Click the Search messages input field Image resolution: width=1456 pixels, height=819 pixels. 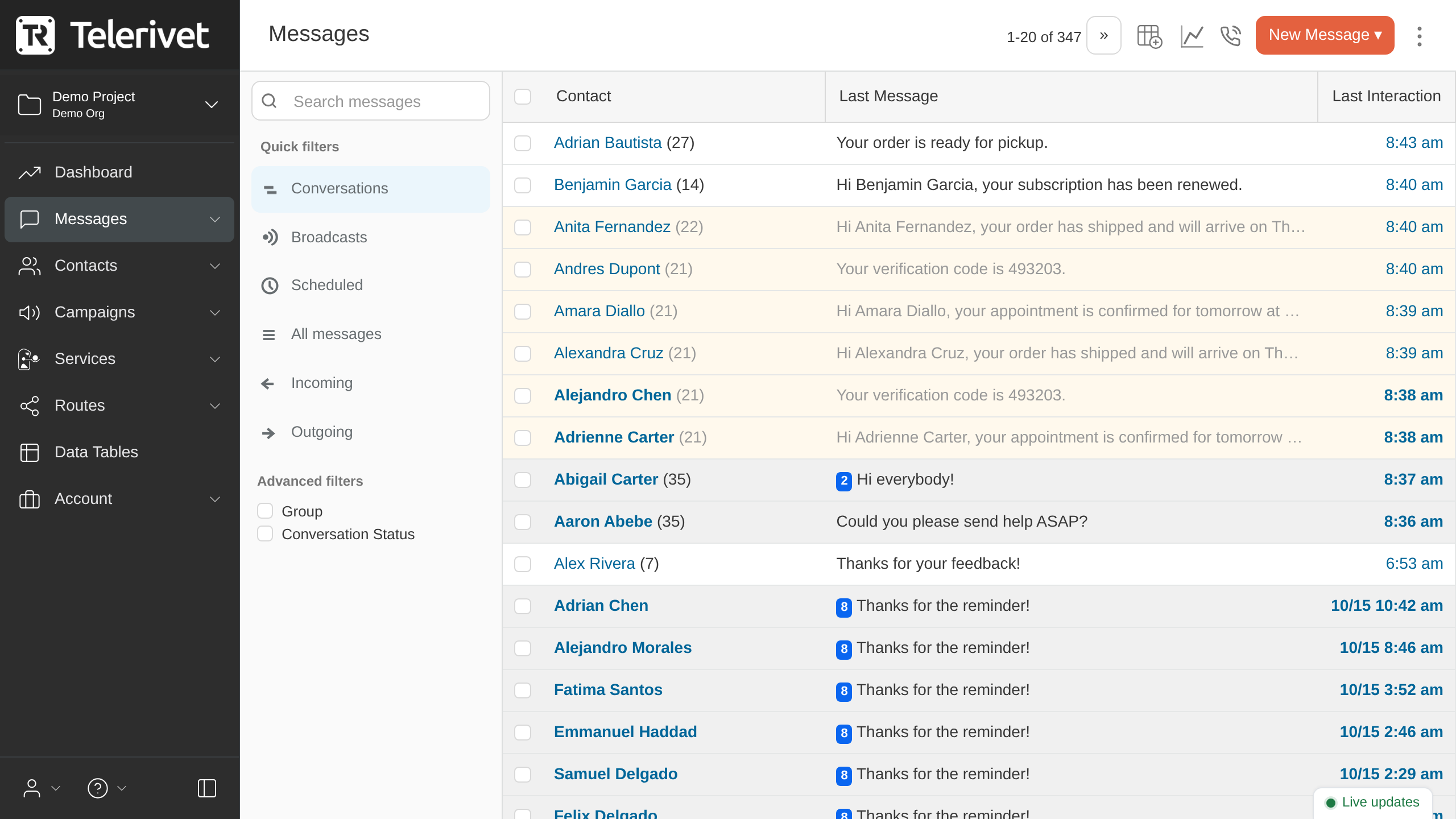click(x=371, y=101)
